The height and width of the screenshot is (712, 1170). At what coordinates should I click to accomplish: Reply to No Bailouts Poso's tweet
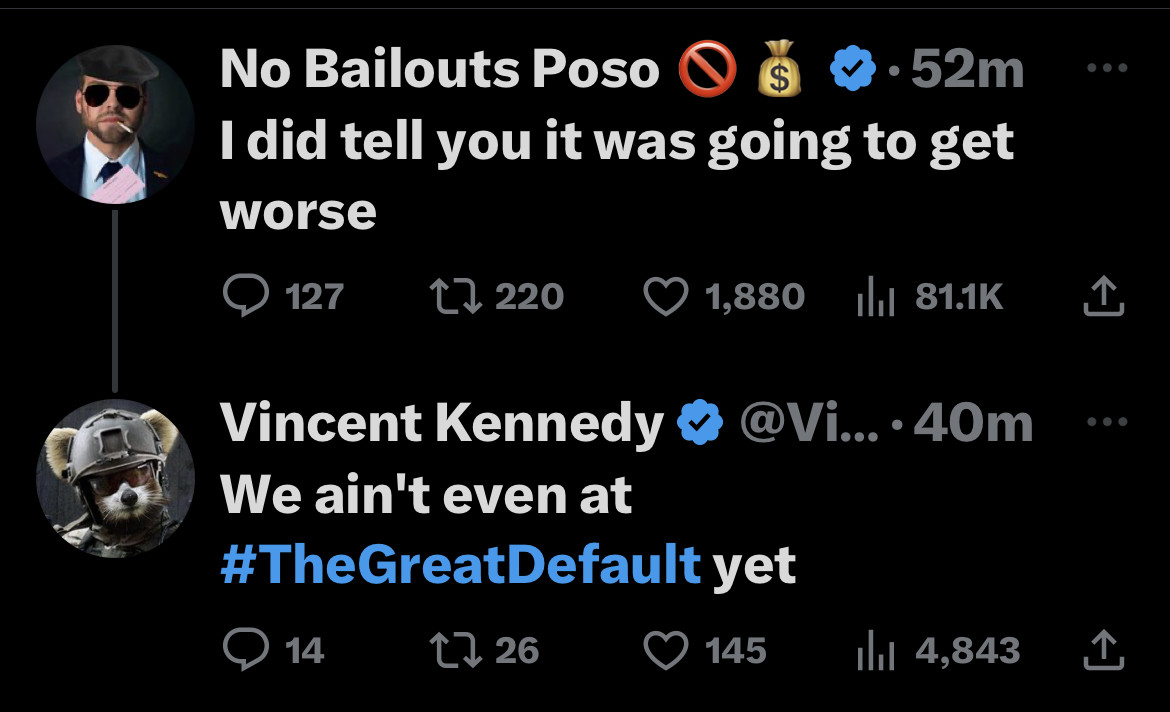tap(241, 295)
